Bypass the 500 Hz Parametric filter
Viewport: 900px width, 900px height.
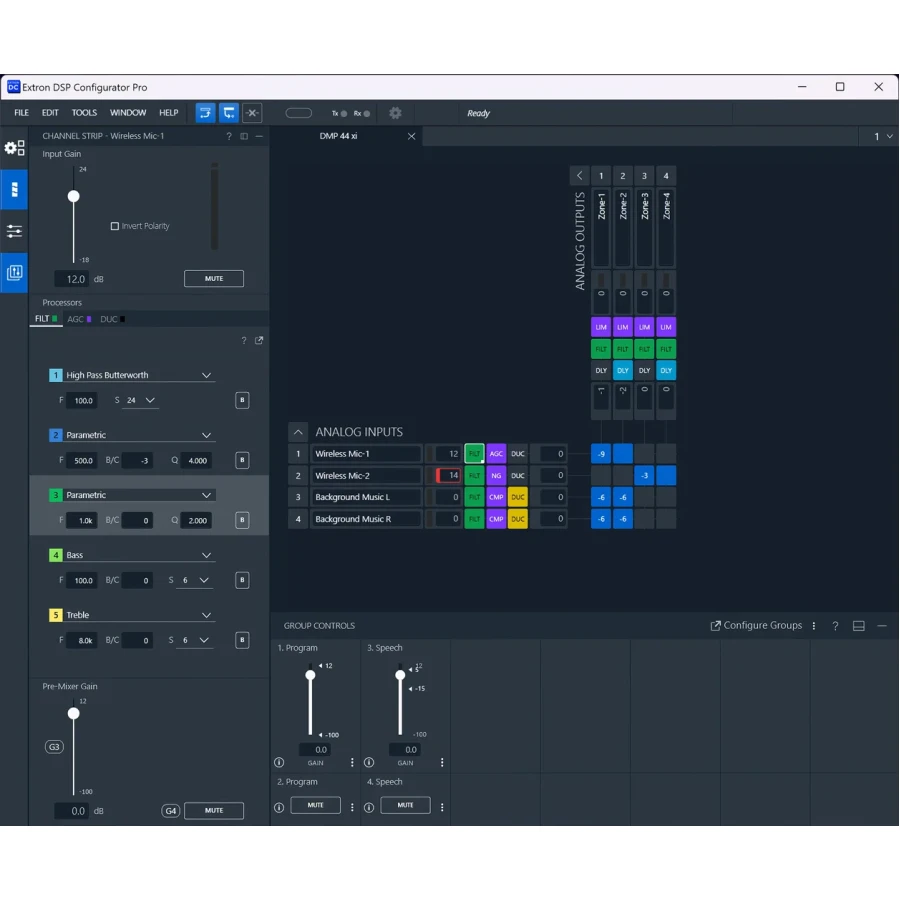(242, 460)
